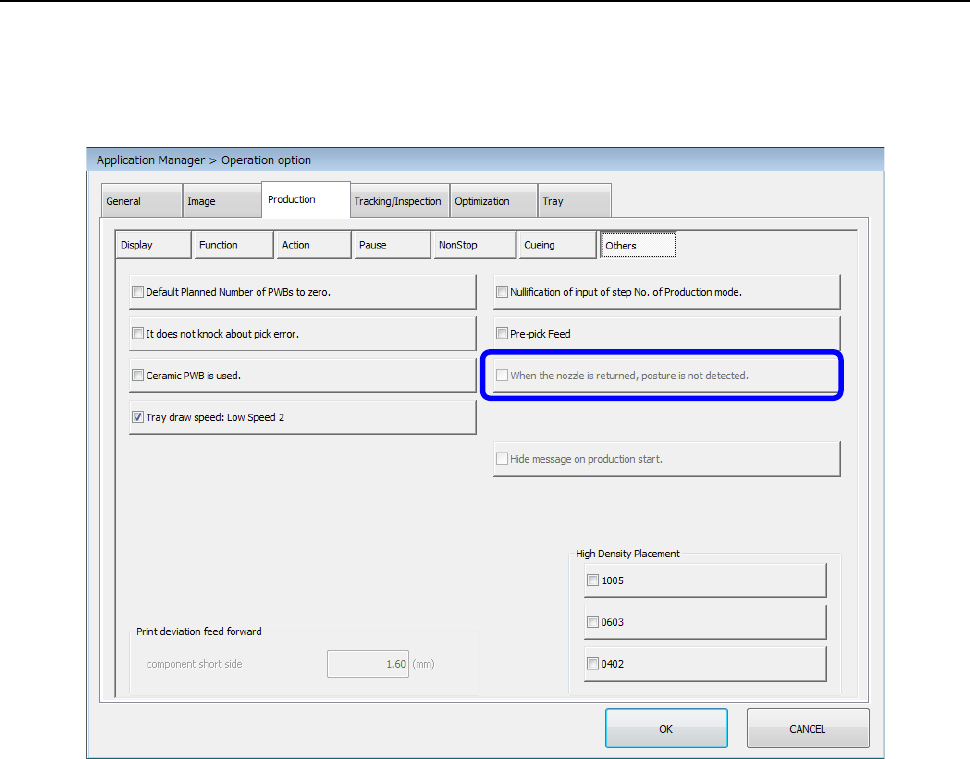Screen dimensions: 970x759
Task: Select the Production tab
Action: 306,199
